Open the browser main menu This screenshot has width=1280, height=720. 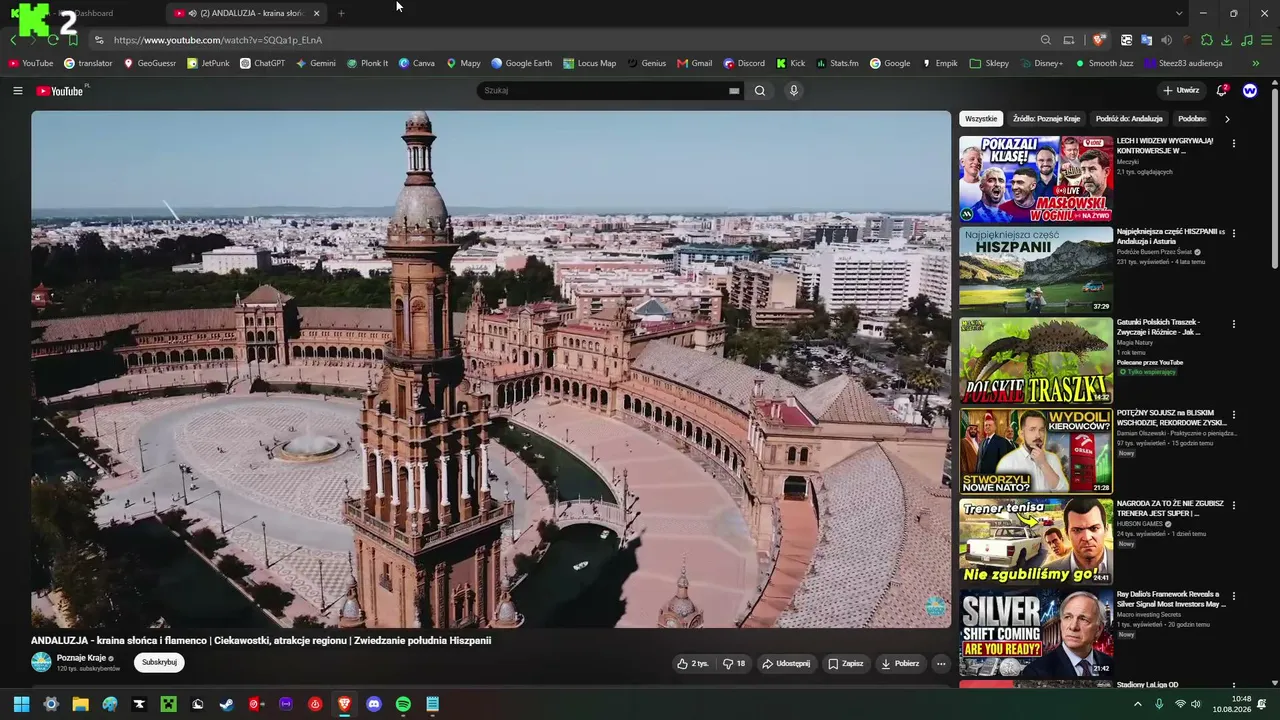coord(1267,40)
